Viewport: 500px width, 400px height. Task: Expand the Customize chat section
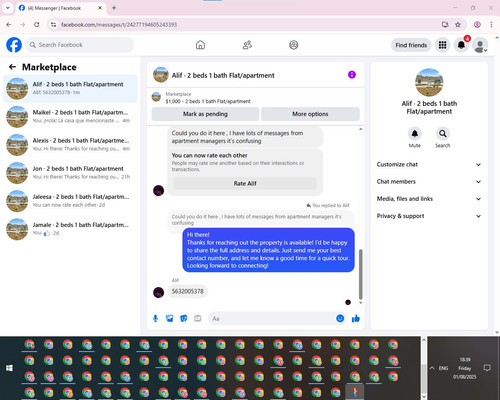429,164
